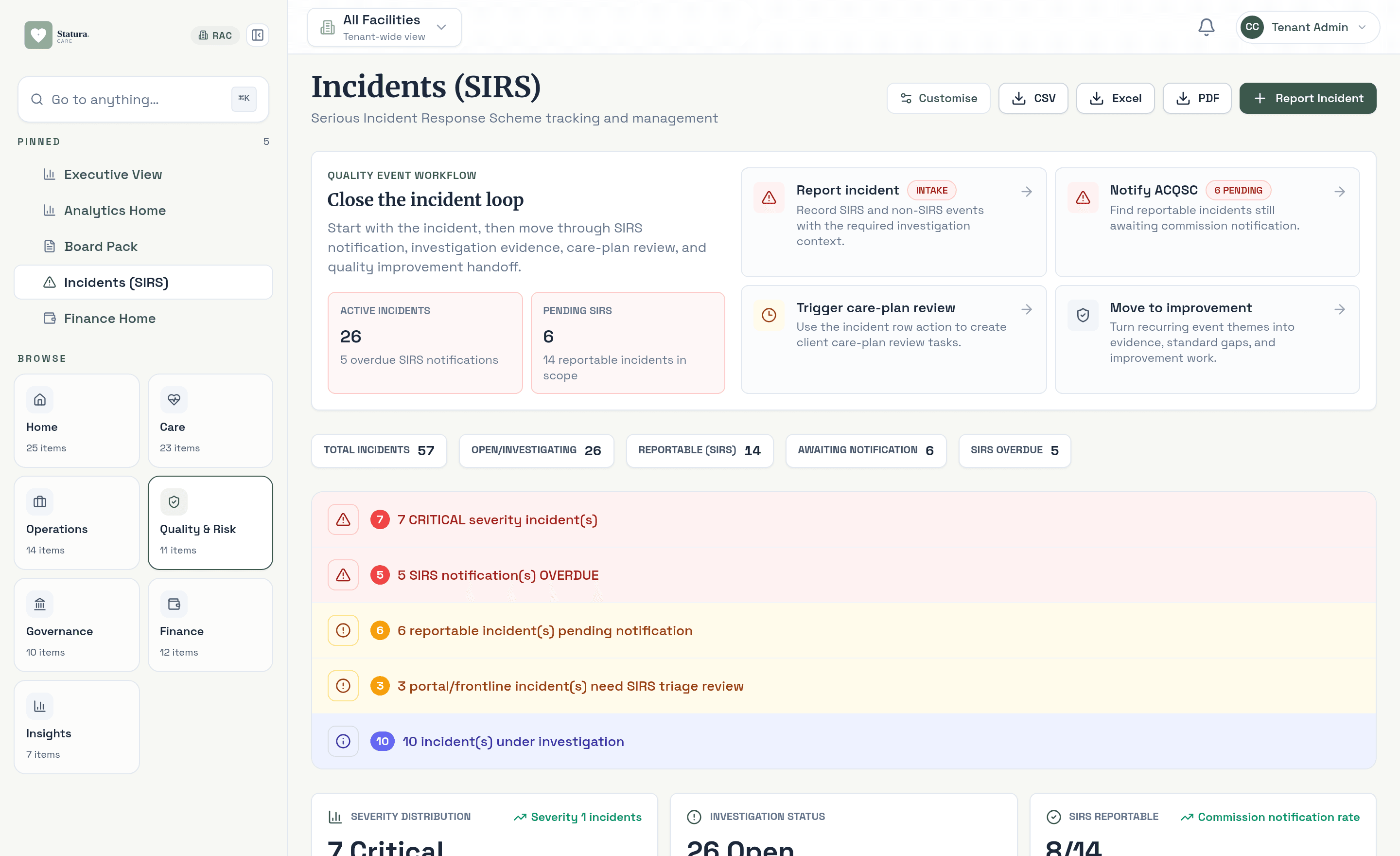
Task: Open the Quality & Risk browse card
Action: tap(210, 523)
